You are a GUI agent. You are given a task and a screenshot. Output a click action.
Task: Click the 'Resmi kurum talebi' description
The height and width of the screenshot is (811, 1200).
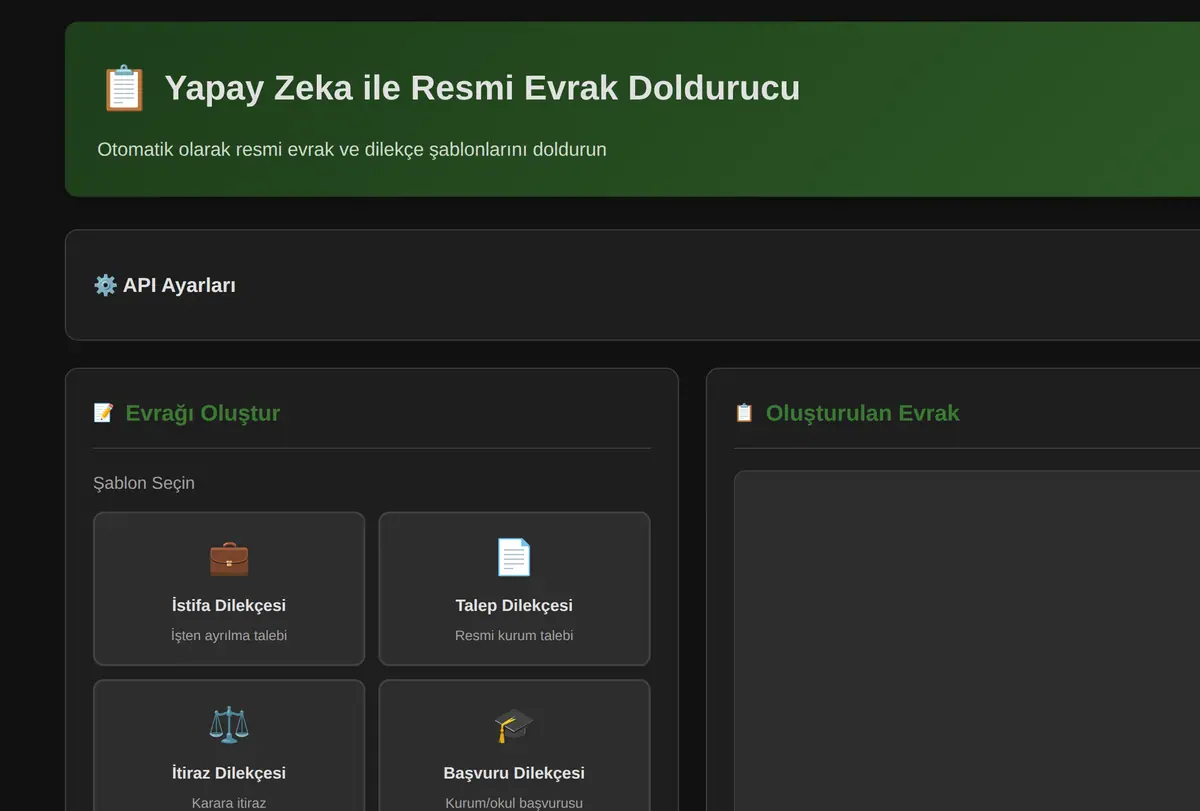pyautogui.click(x=514, y=635)
